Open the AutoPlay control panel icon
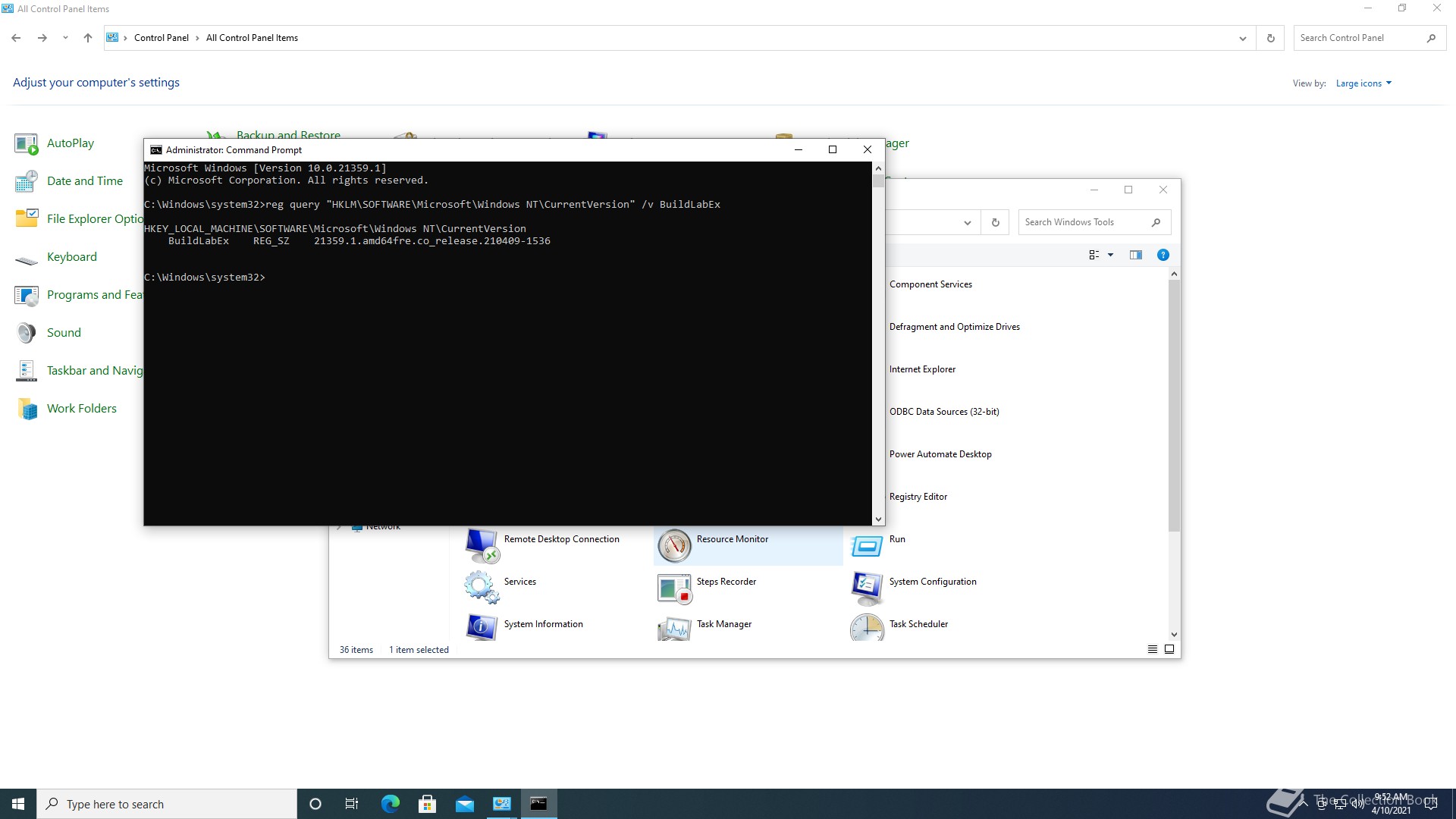Viewport: 1456px width, 819px height. tap(27, 143)
